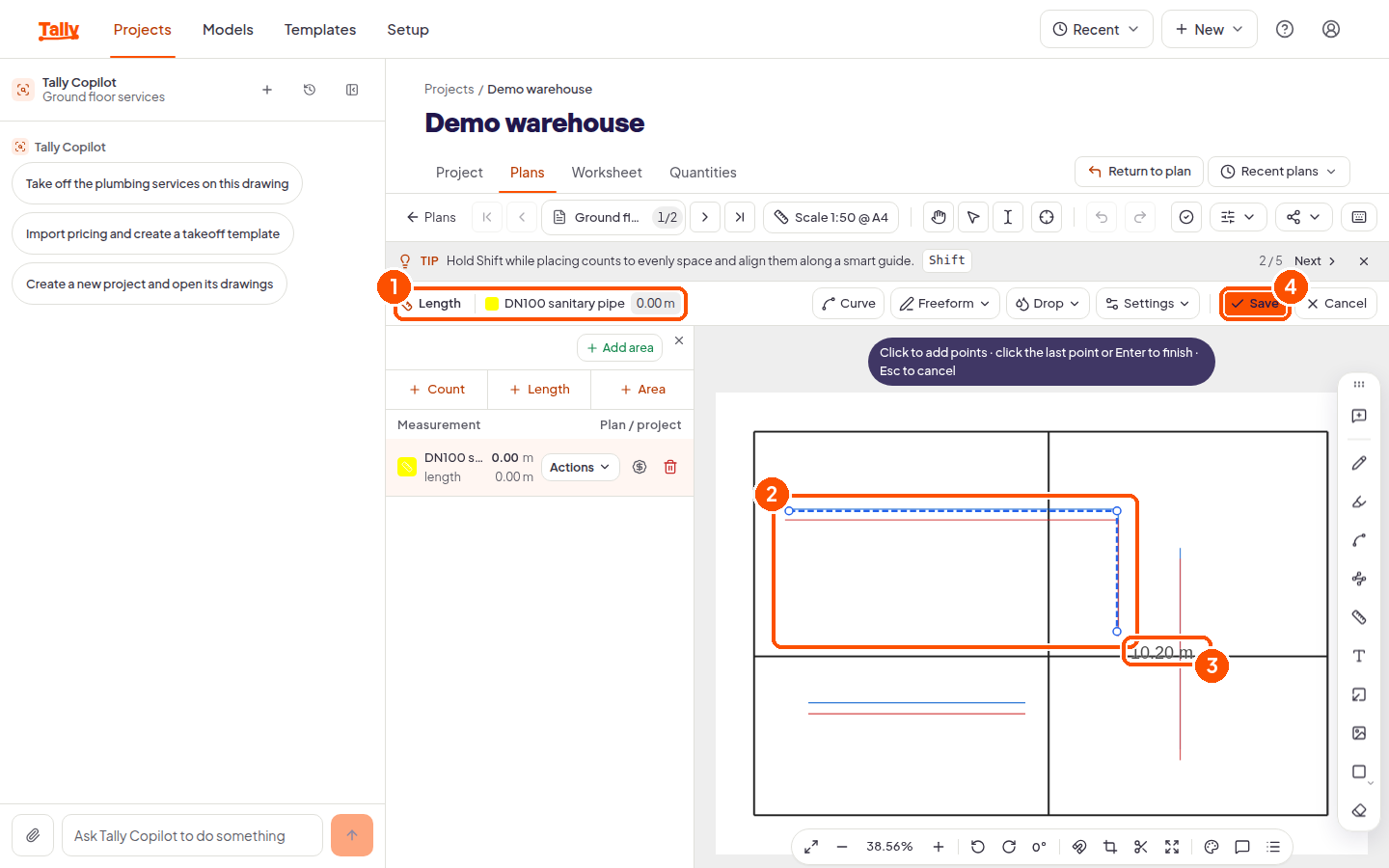Expand the Drop dropdown
Screen dimensions: 1389x868
pos(1049,303)
